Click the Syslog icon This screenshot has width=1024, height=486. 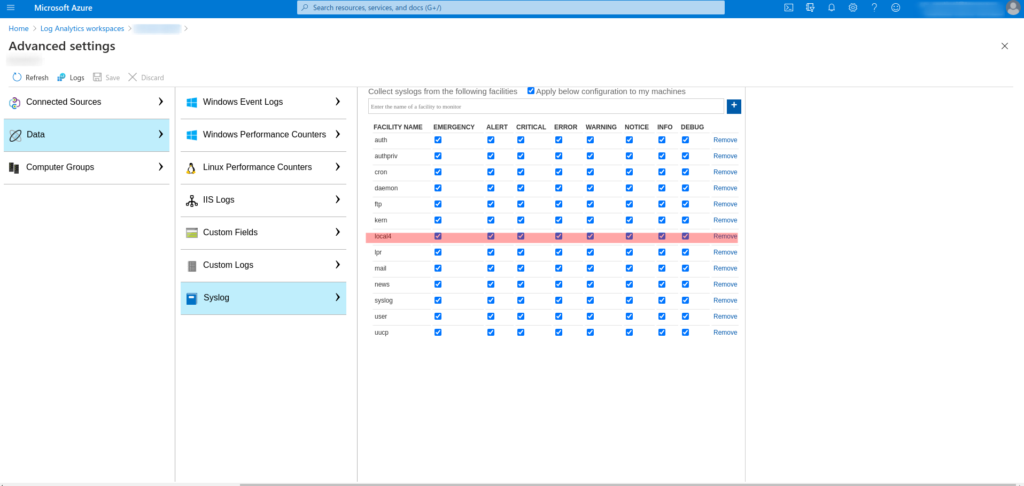pyautogui.click(x=191, y=299)
